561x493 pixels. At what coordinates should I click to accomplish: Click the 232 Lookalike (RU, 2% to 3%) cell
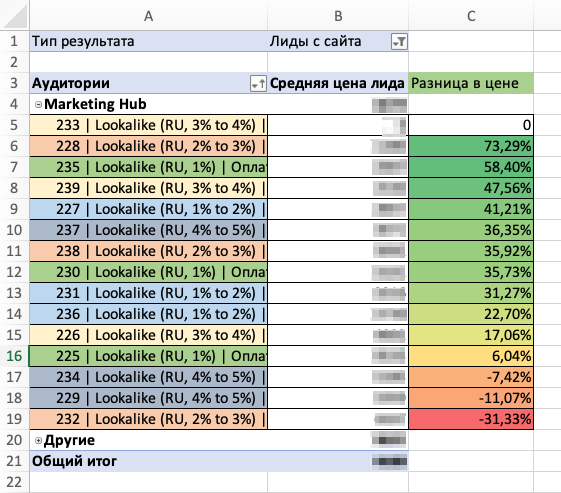pyautogui.click(x=148, y=419)
